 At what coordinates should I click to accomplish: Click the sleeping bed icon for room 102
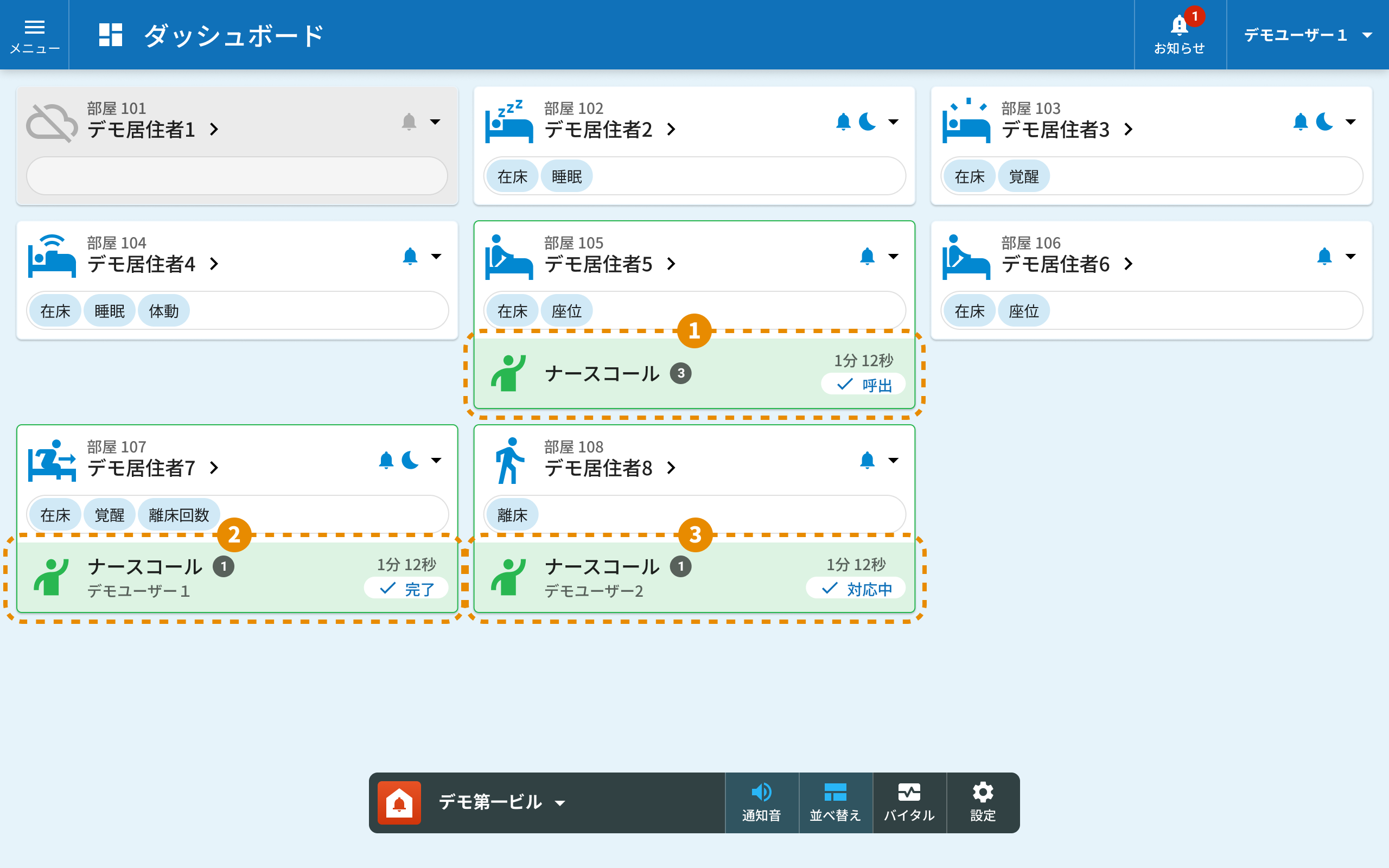coord(509,122)
